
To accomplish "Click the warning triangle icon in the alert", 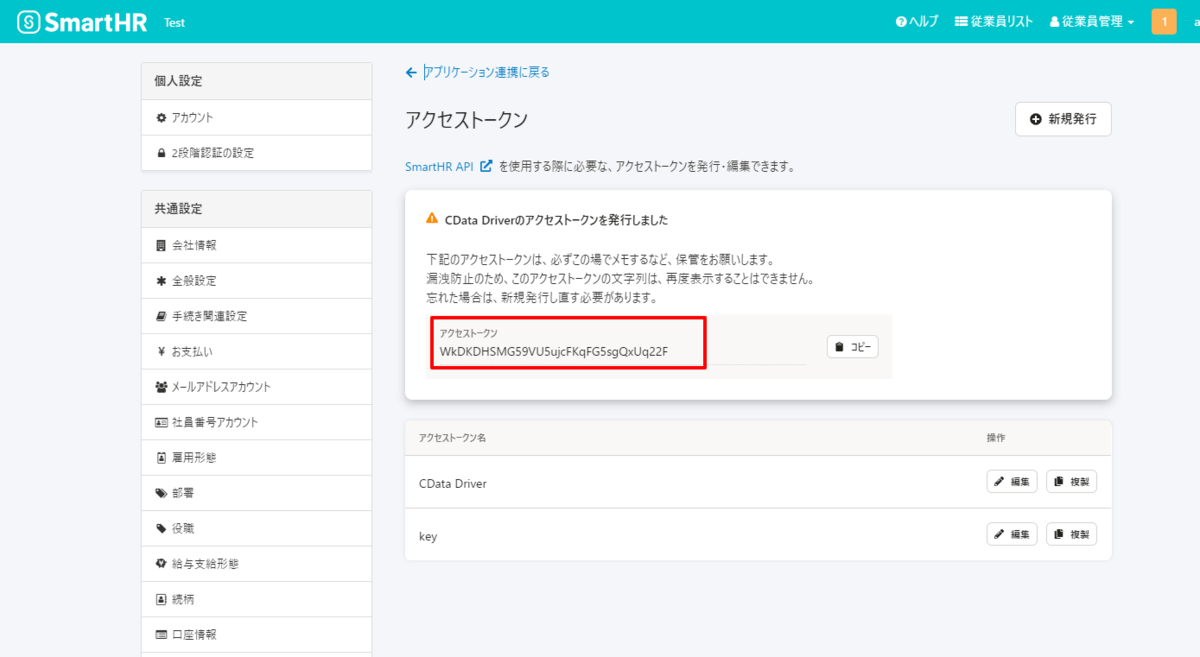I will pos(432,218).
